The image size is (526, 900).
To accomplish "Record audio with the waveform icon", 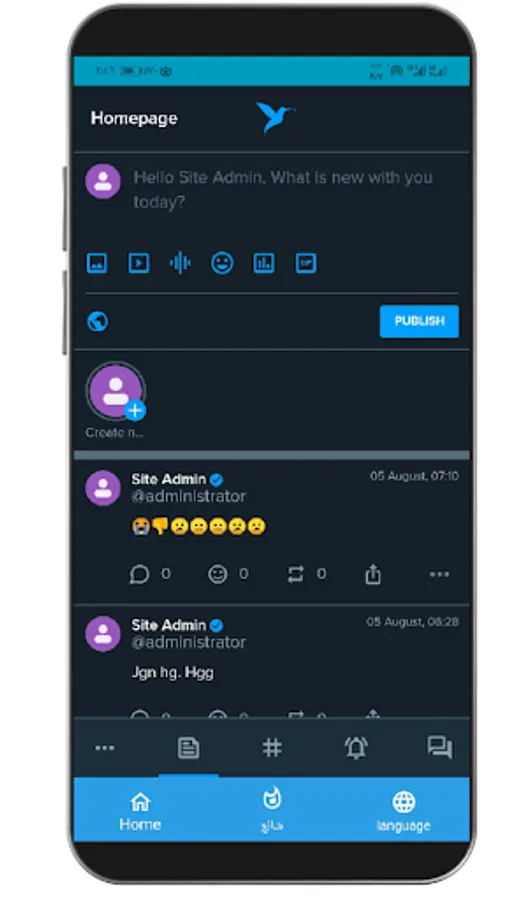I will [x=180, y=263].
